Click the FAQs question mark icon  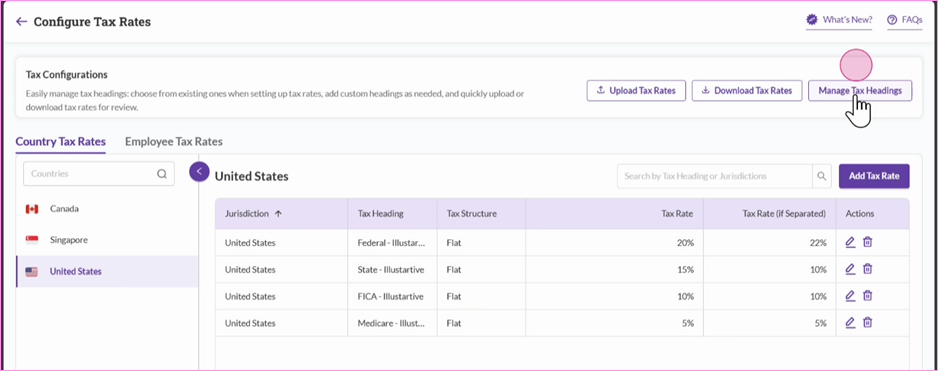[x=892, y=20]
